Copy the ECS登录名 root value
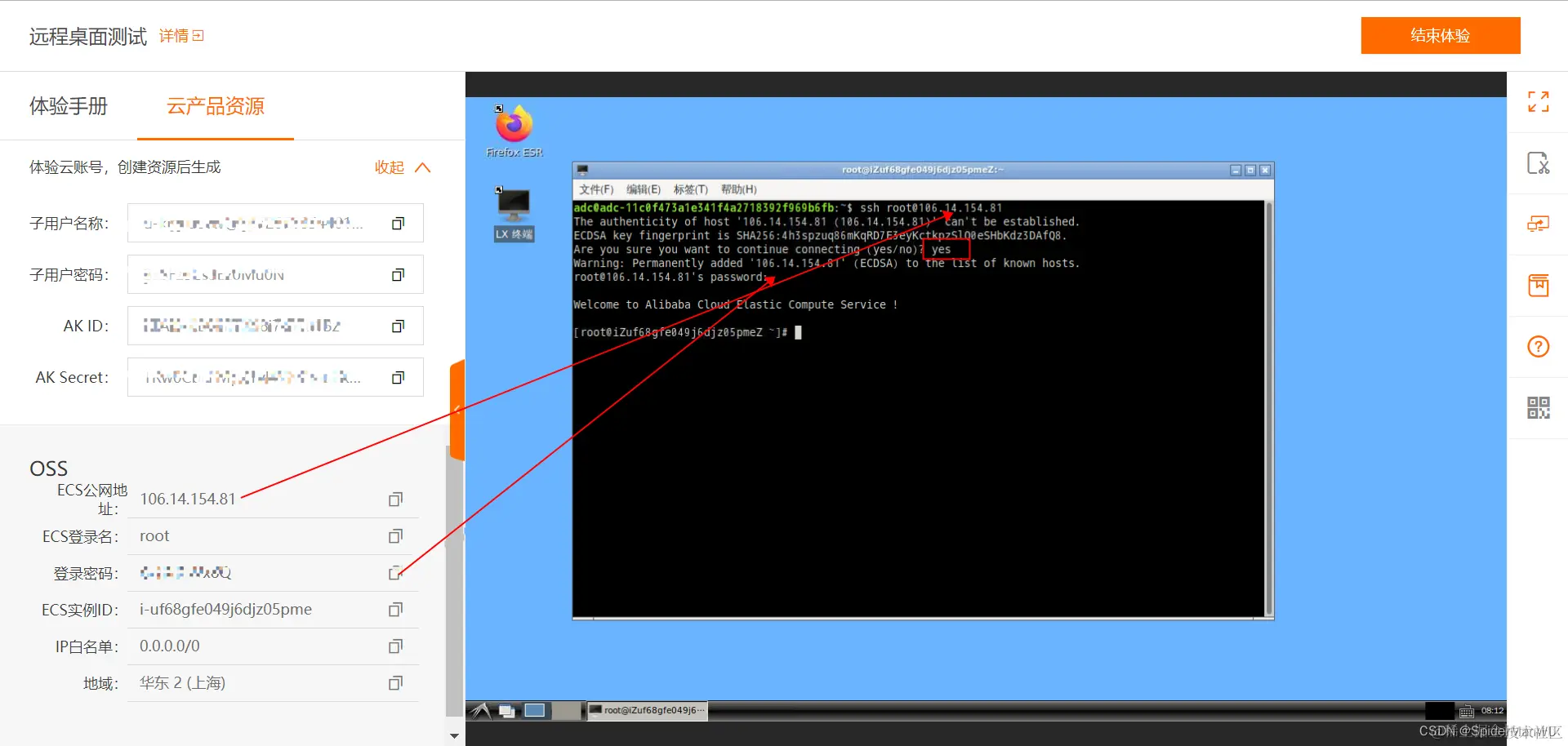The height and width of the screenshot is (746, 1568). [x=395, y=536]
